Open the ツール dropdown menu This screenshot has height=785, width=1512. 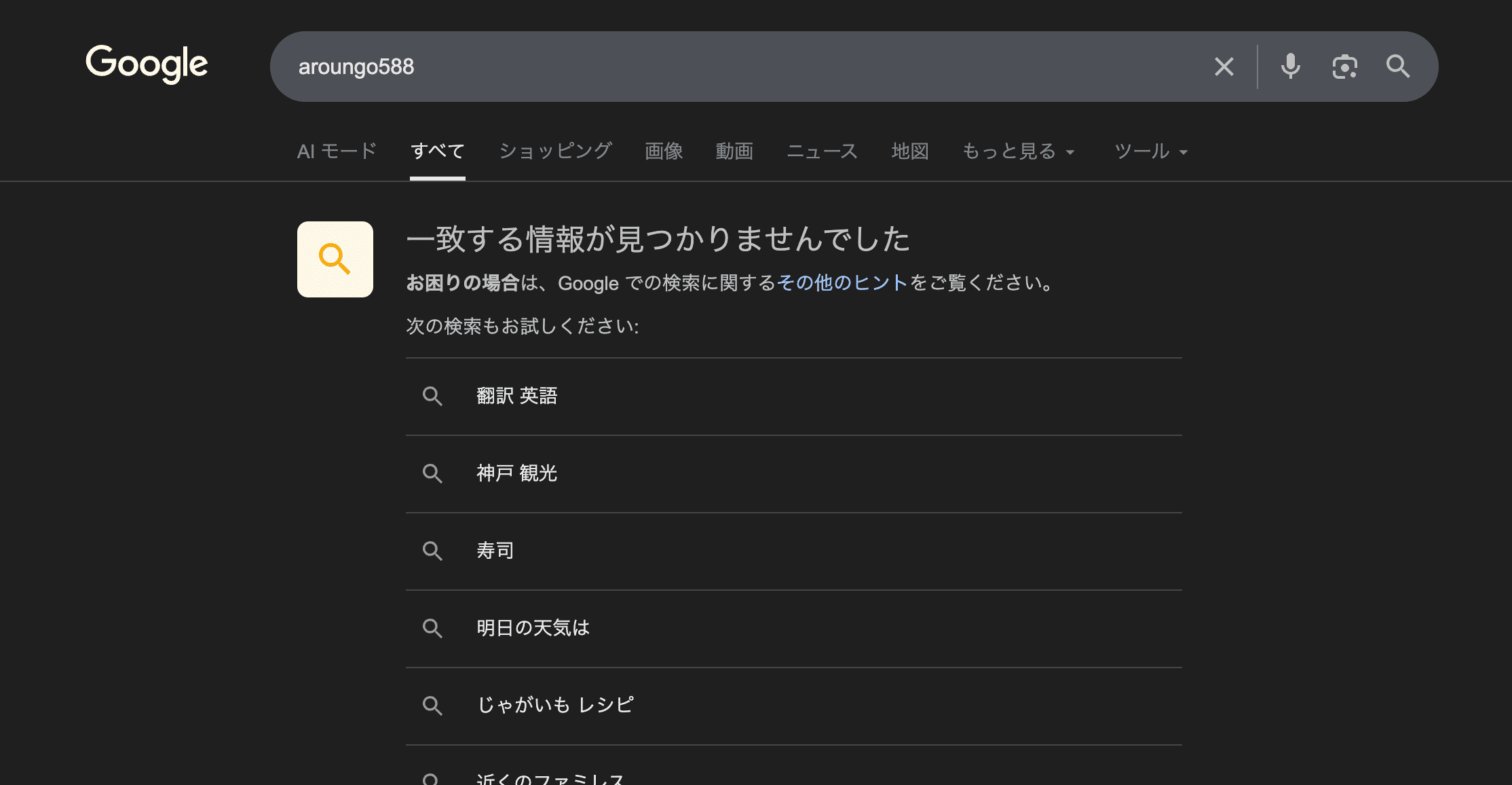point(1151,151)
